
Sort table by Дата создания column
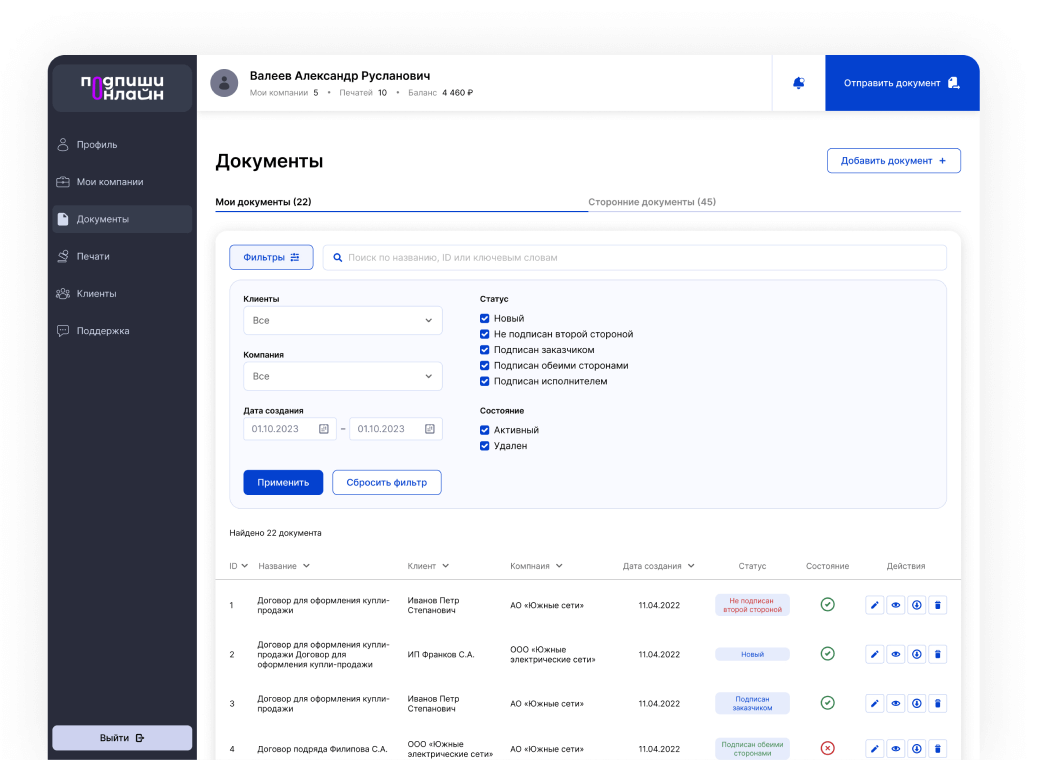[659, 566]
